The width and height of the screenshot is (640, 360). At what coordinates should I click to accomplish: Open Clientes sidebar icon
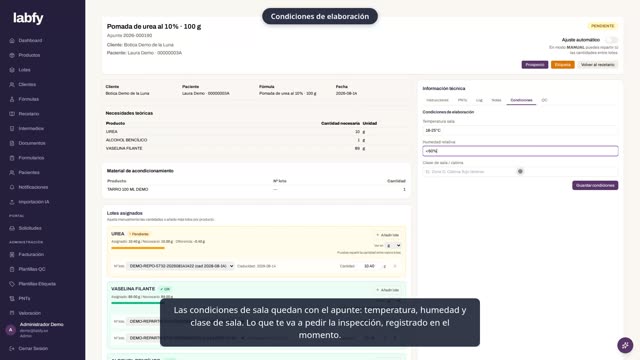click(x=12, y=85)
